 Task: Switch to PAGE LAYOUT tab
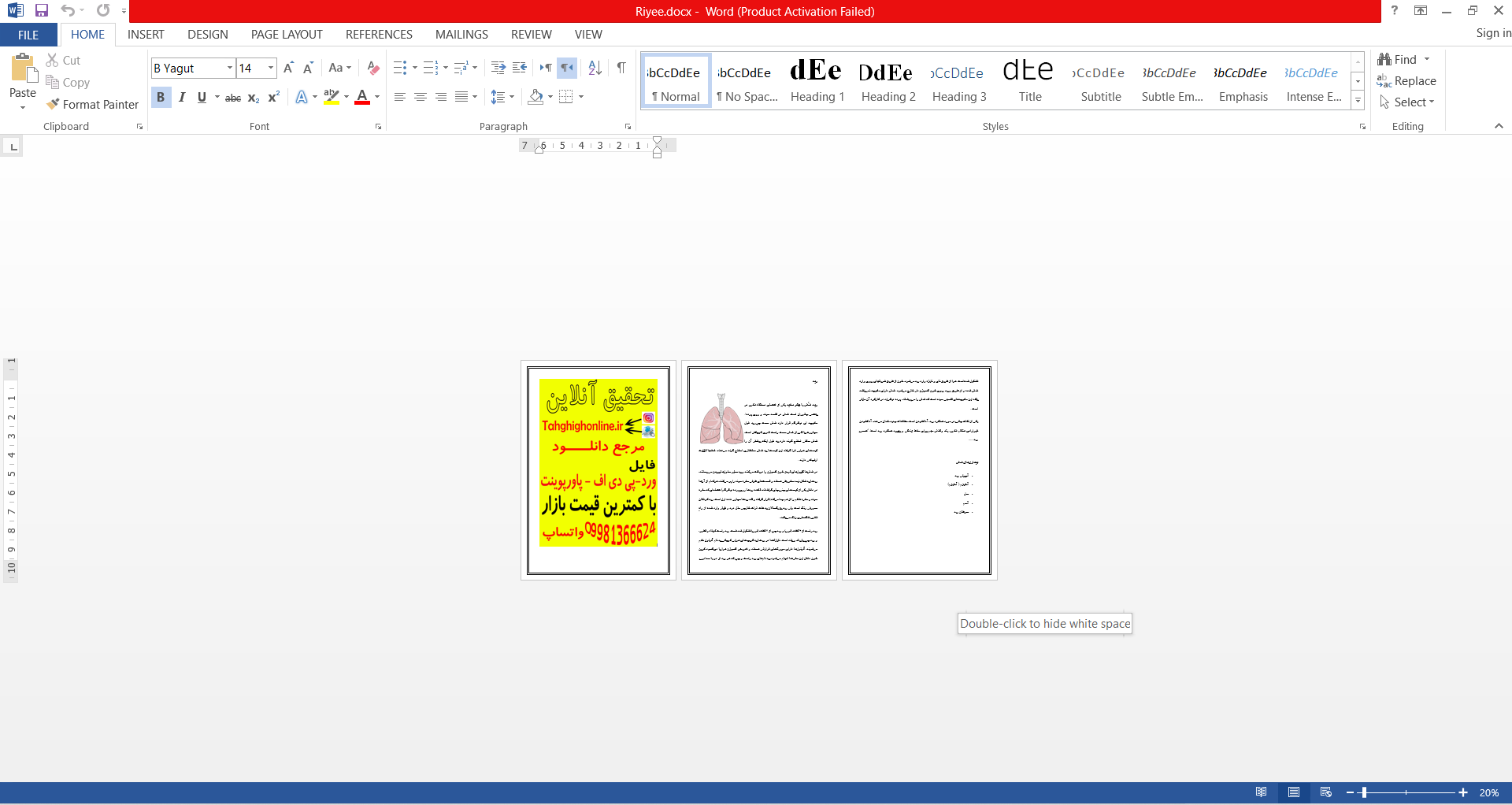287,35
